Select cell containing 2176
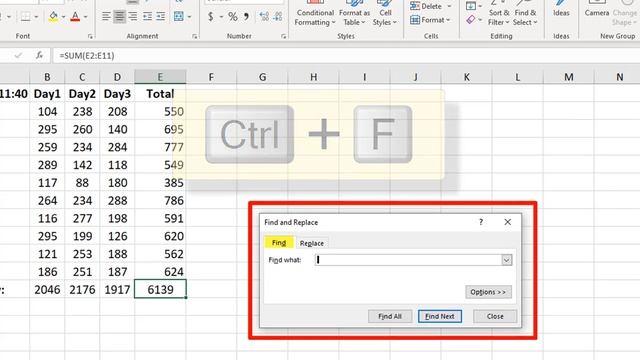 coord(82,289)
